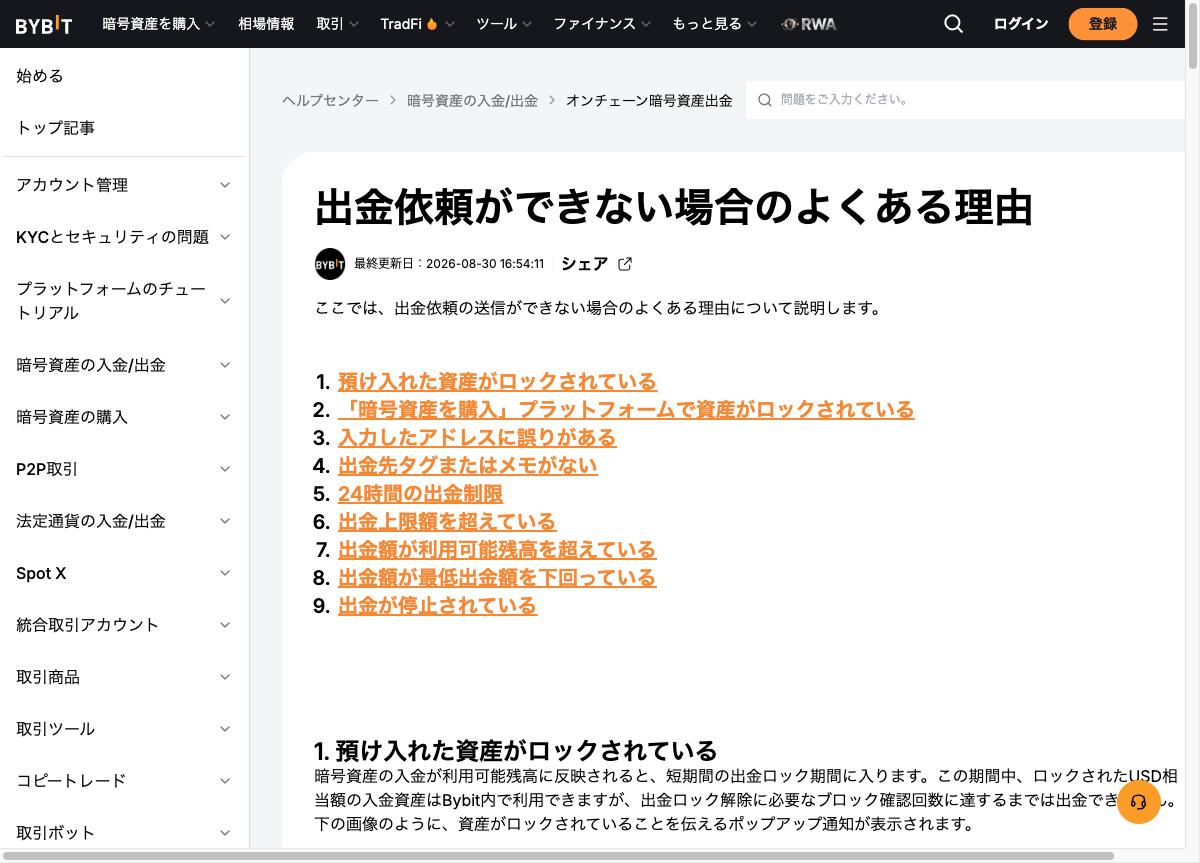Jump to 「暗号資産を購入」プラットフォーム link
Screen dimensions: 1200x863
coord(626,410)
